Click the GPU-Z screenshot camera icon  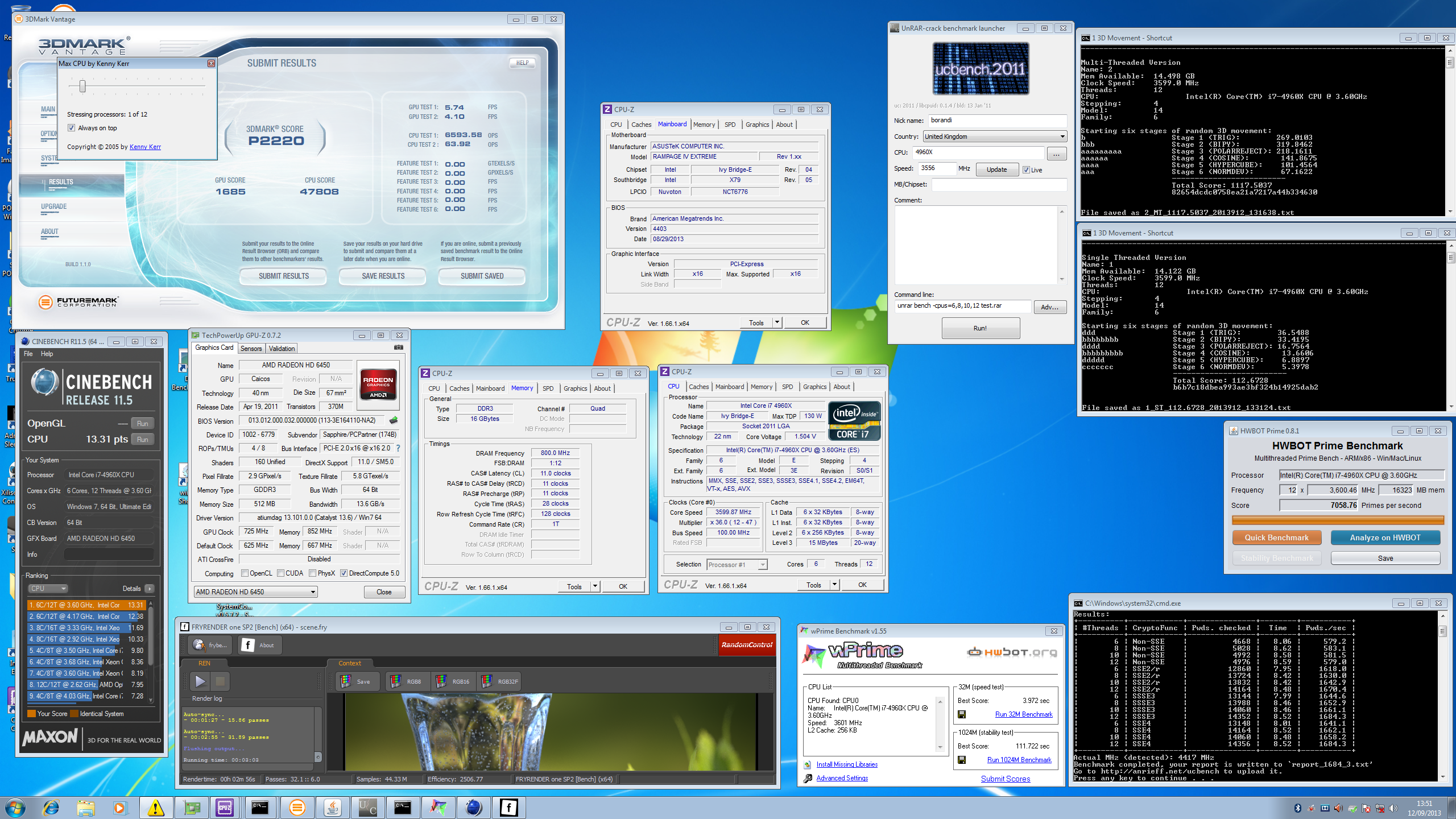(399, 348)
